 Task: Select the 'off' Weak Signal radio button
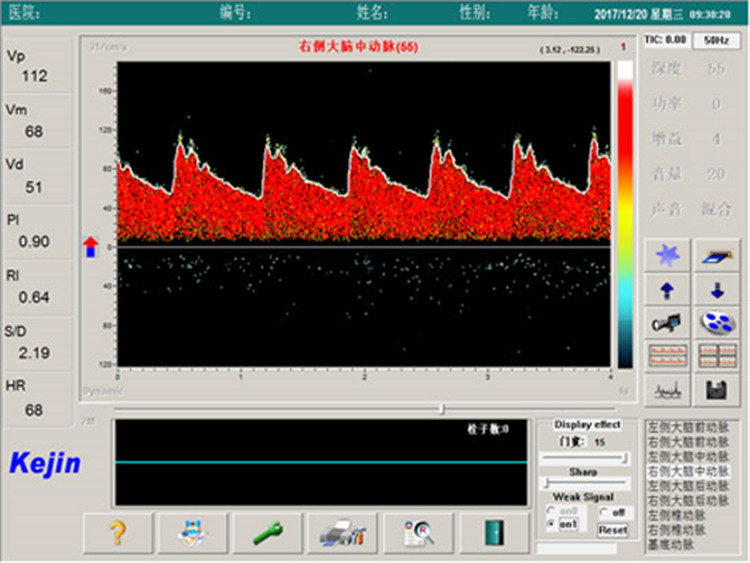603,512
